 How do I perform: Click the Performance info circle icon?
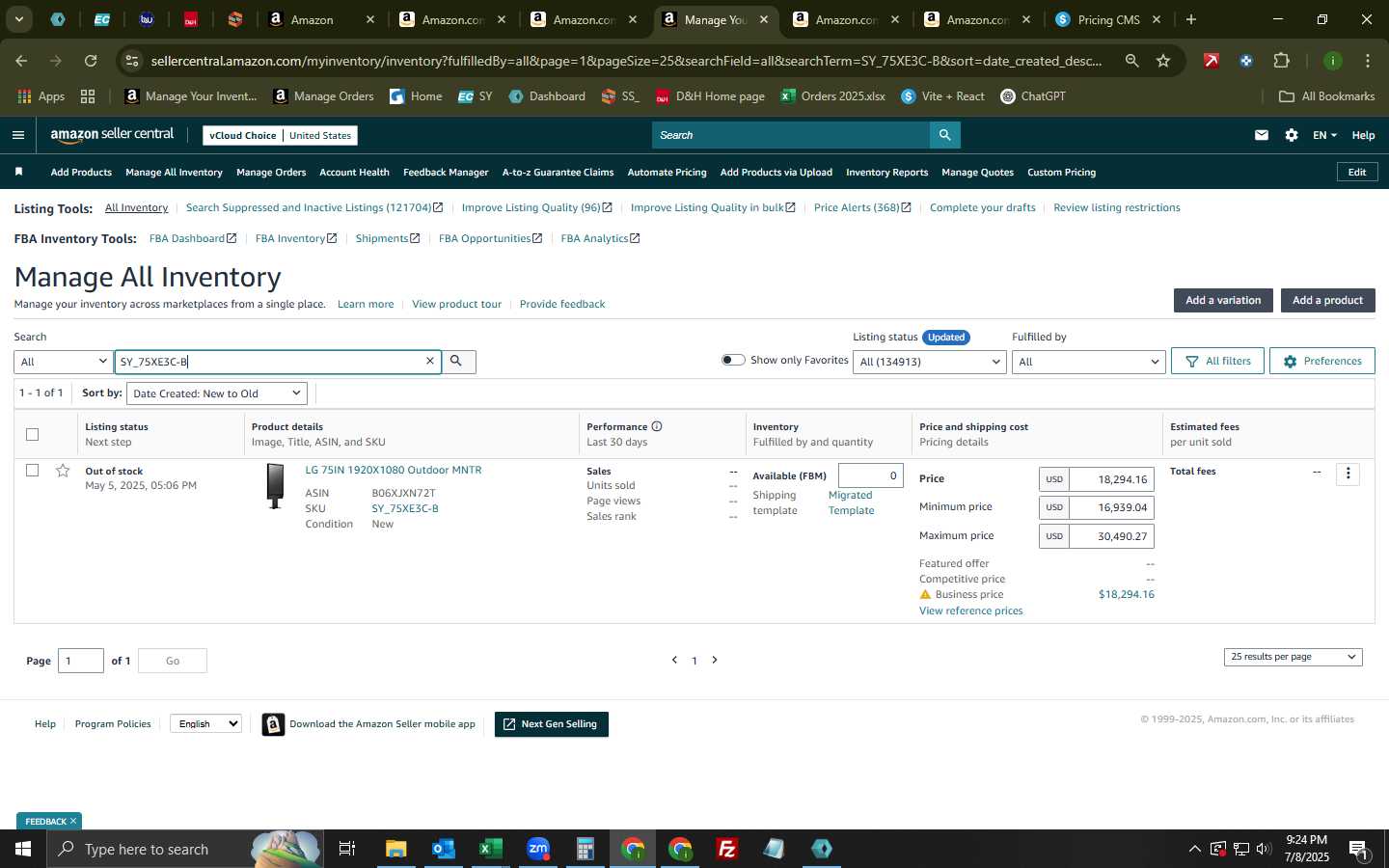pos(657,426)
